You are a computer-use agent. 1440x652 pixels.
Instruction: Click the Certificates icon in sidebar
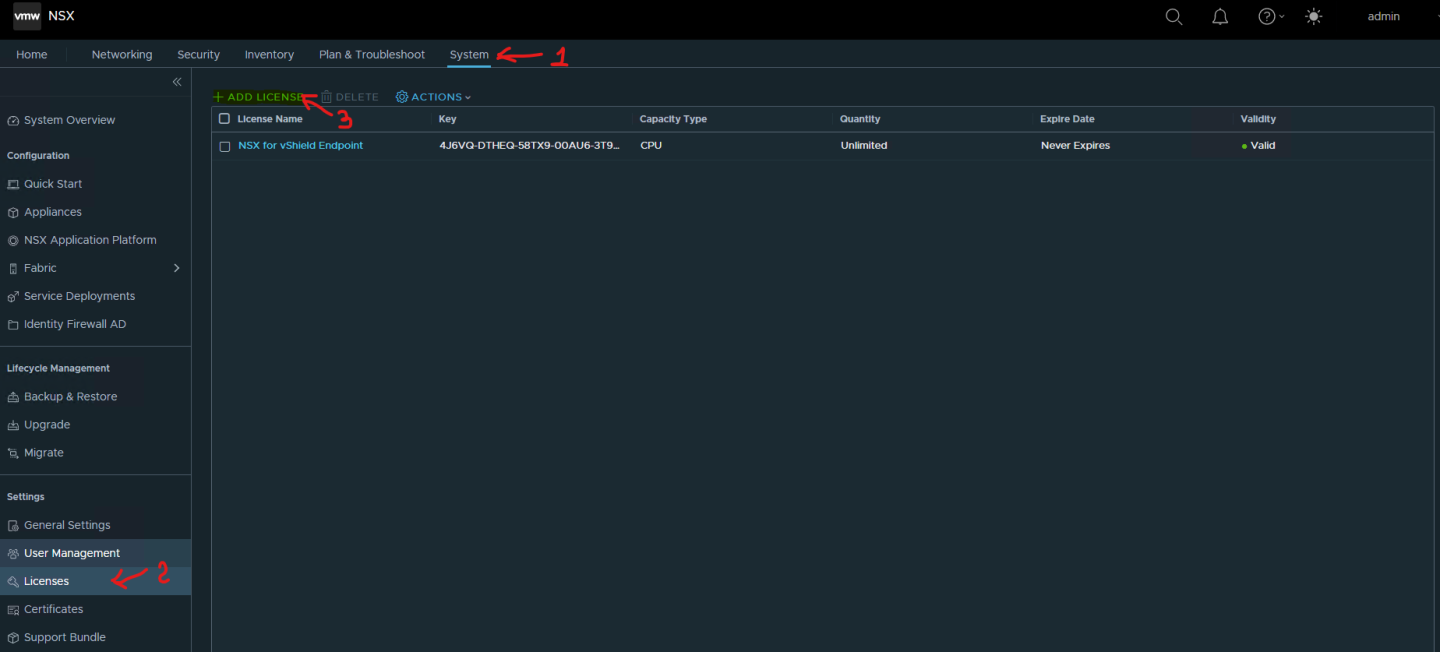coord(13,610)
